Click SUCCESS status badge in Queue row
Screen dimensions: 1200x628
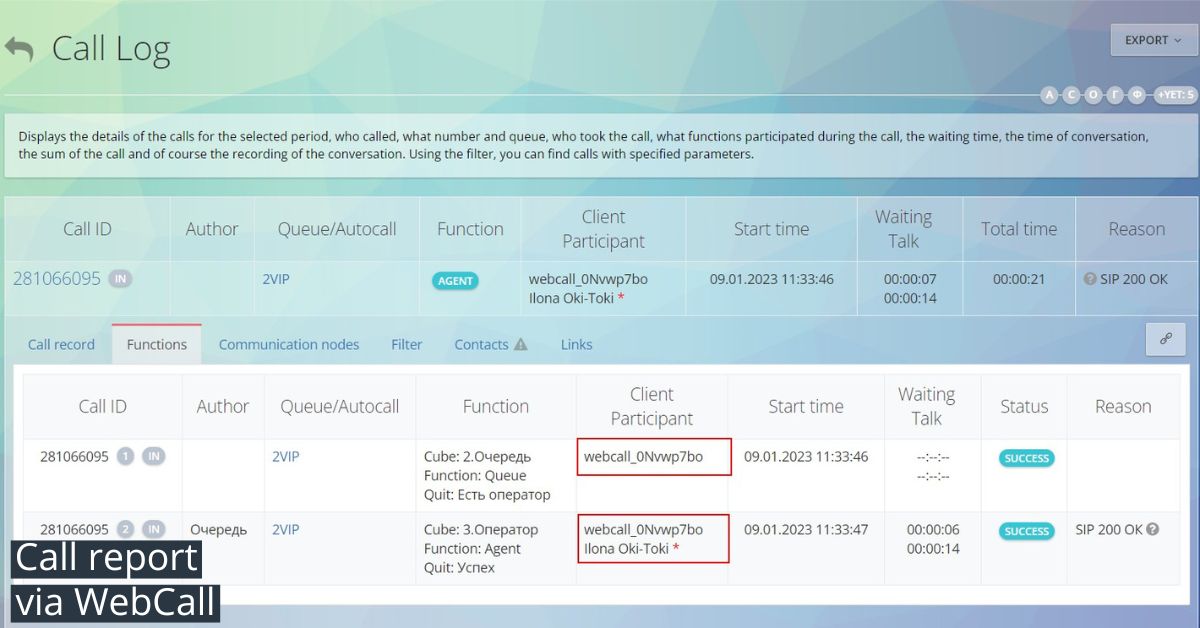[x=1026, y=458]
